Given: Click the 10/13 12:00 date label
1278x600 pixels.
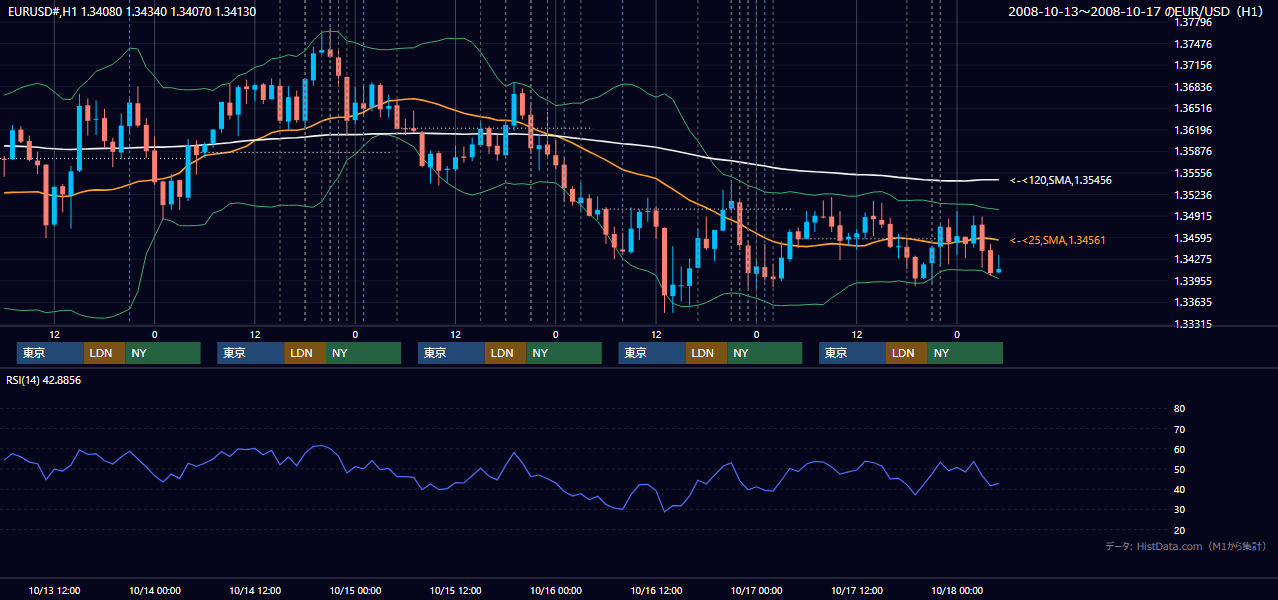Looking at the screenshot, I should coord(54,590).
